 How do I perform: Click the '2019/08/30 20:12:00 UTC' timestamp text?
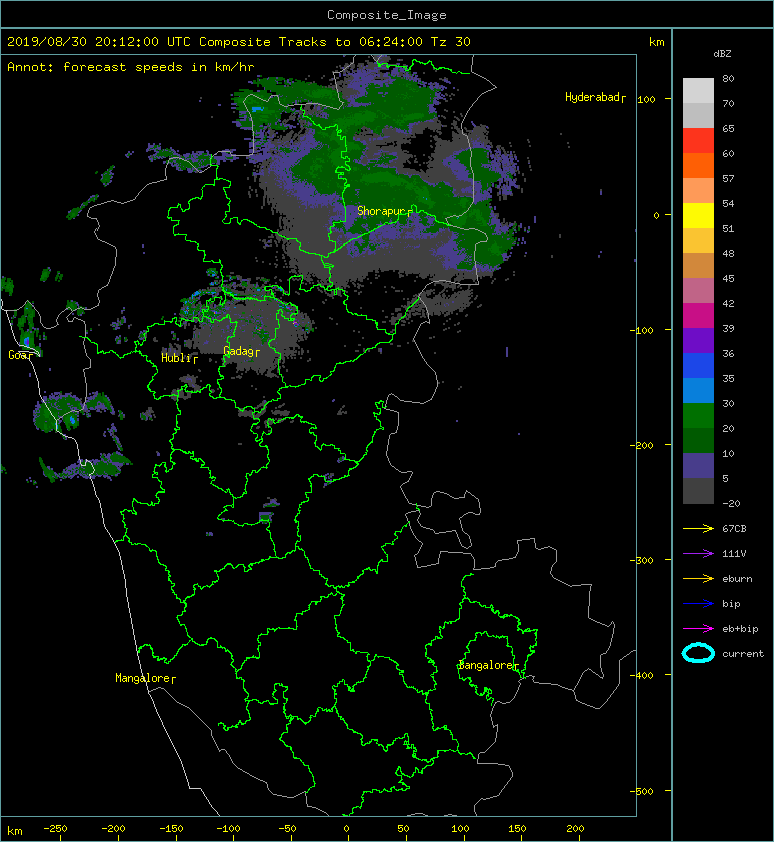[99, 42]
